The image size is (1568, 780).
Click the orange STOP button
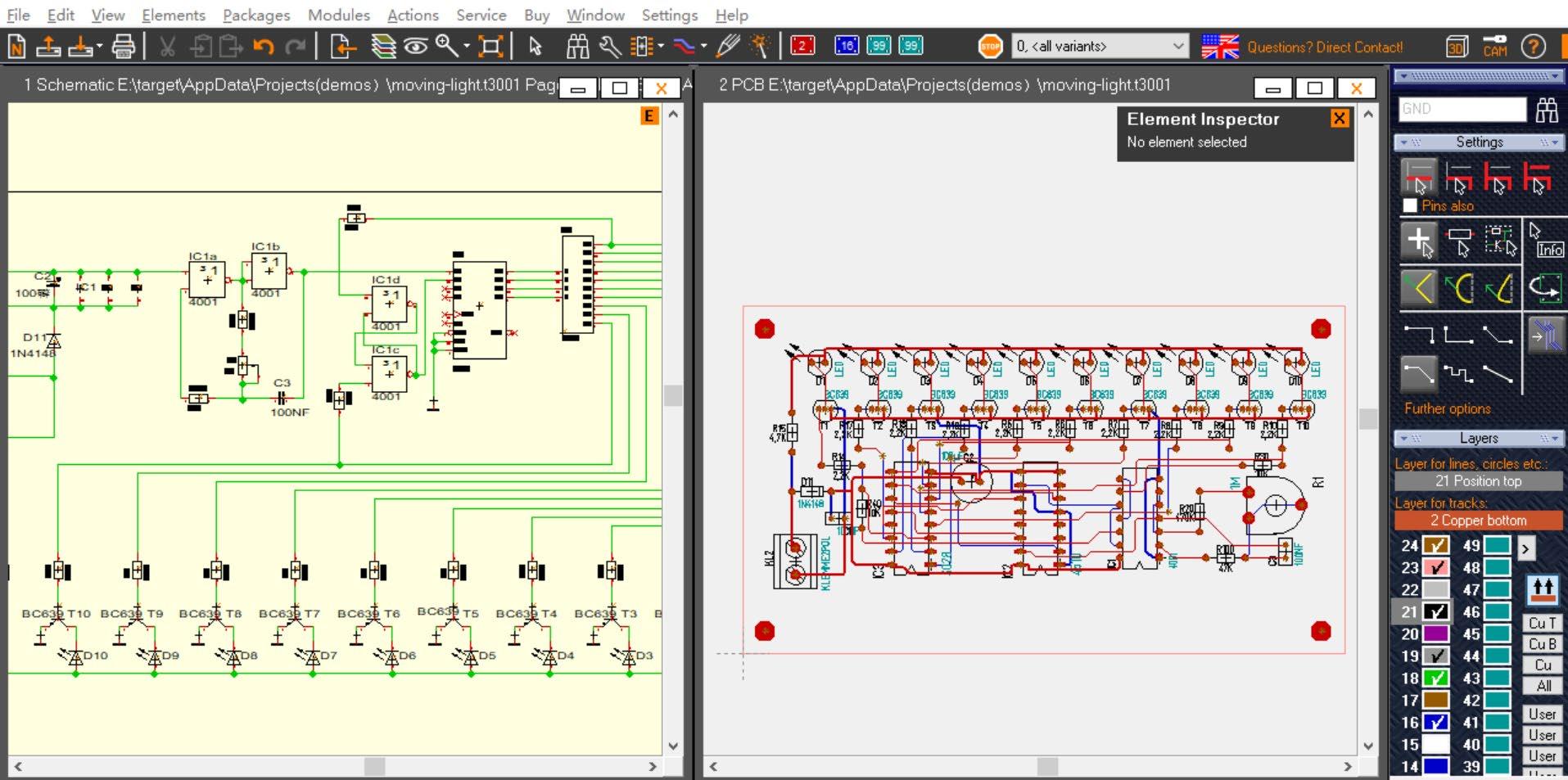point(991,47)
